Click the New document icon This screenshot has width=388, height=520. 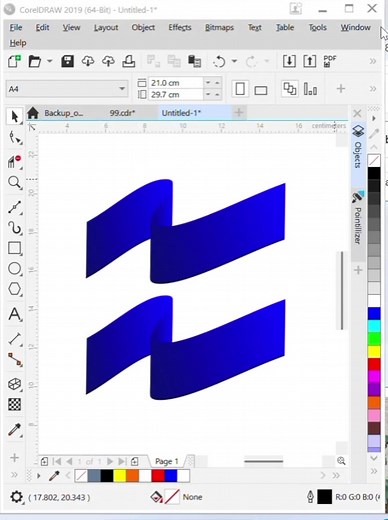pos(14,61)
